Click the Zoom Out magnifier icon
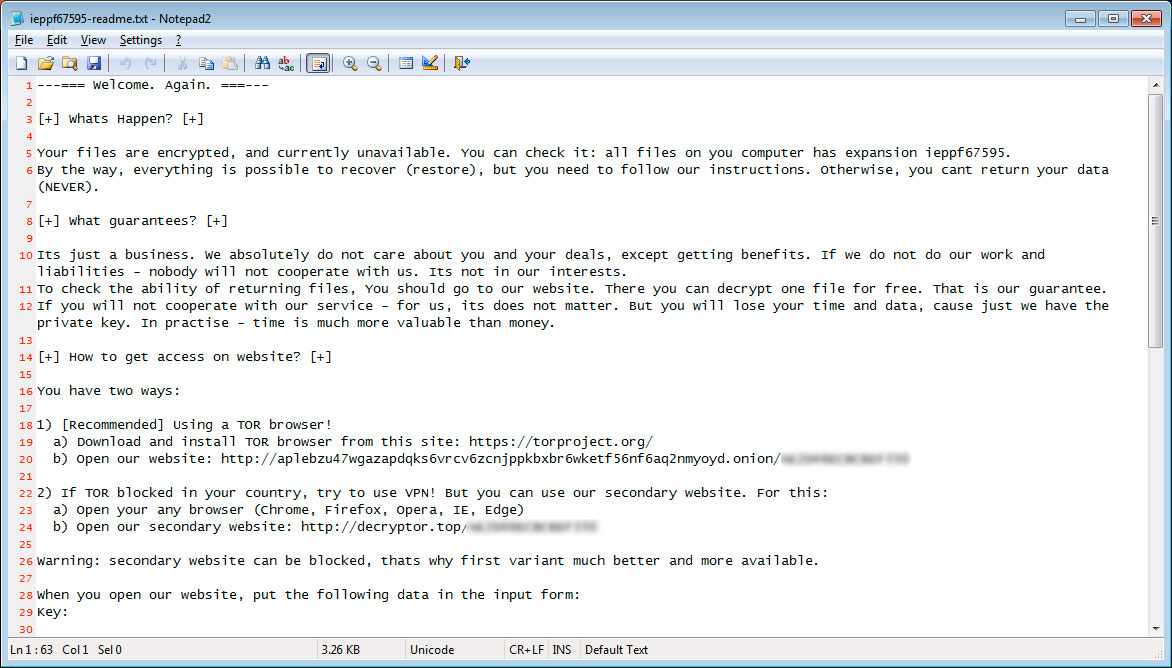Image resolution: width=1172 pixels, height=668 pixels. 374,64
